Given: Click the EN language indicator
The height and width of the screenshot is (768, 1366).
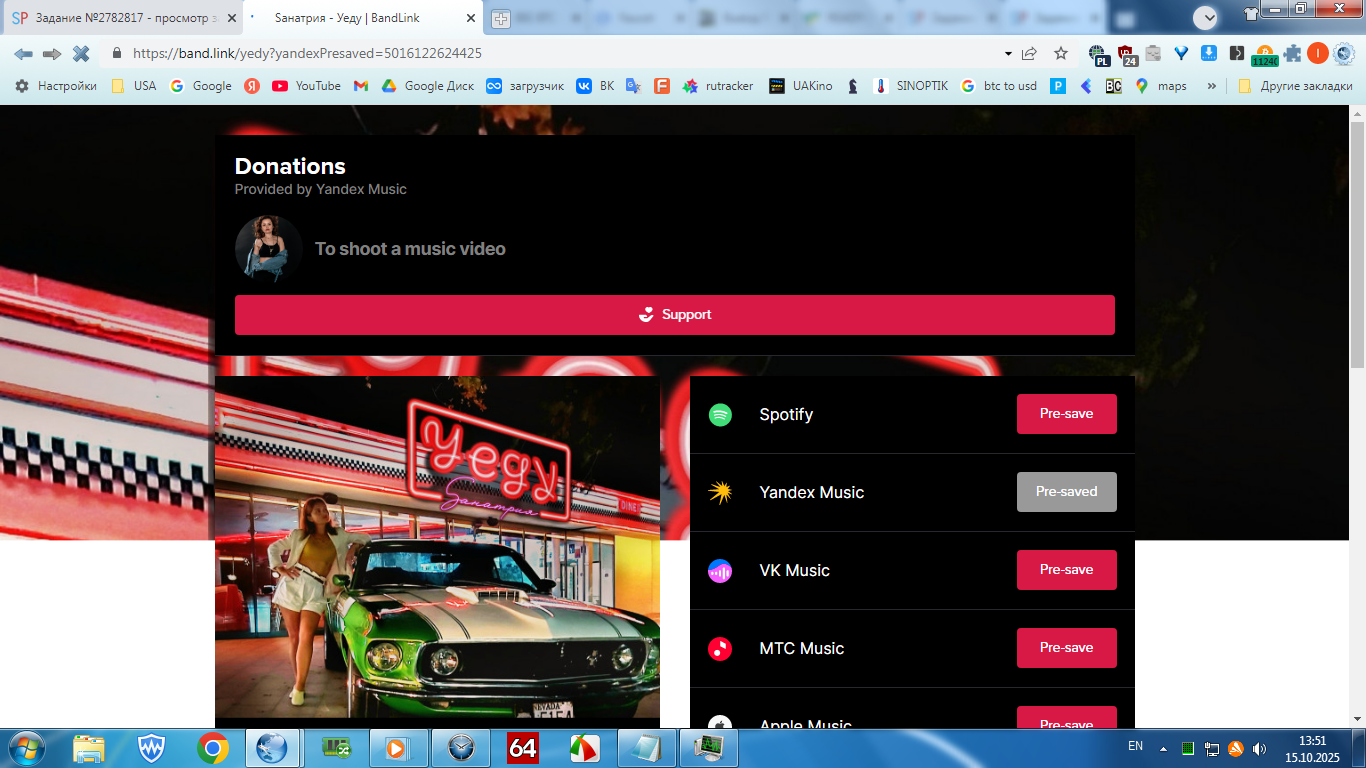Looking at the screenshot, I should [1135, 746].
